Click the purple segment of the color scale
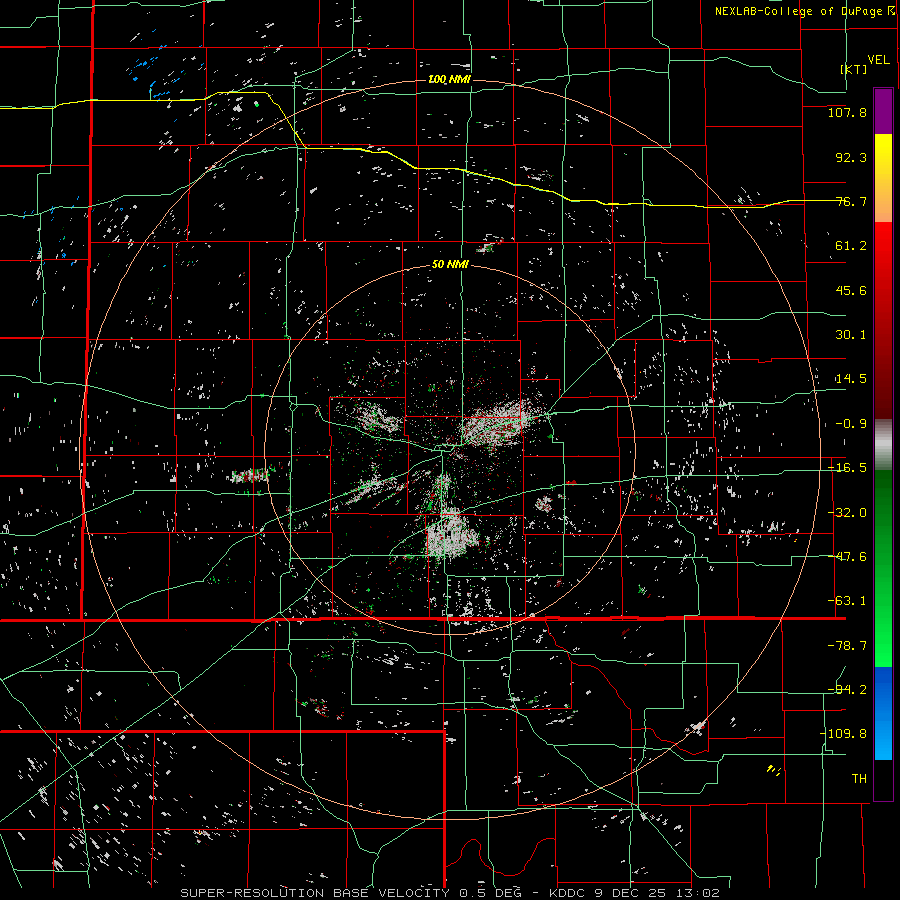This screenshot has width=900, height=900. pos(883,112)
